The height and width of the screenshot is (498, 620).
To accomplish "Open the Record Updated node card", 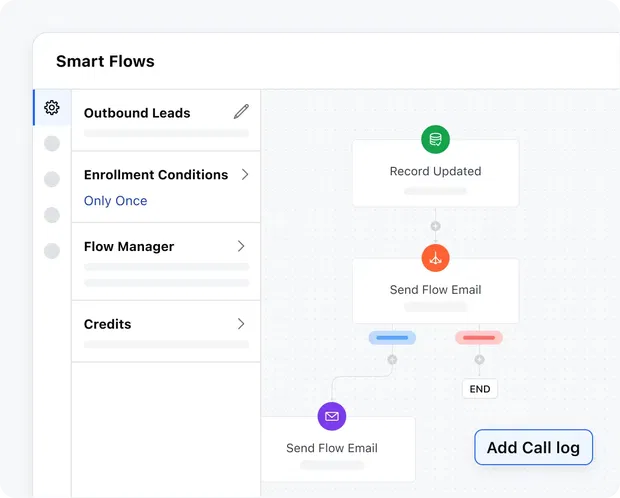I will tap(435, 173).
